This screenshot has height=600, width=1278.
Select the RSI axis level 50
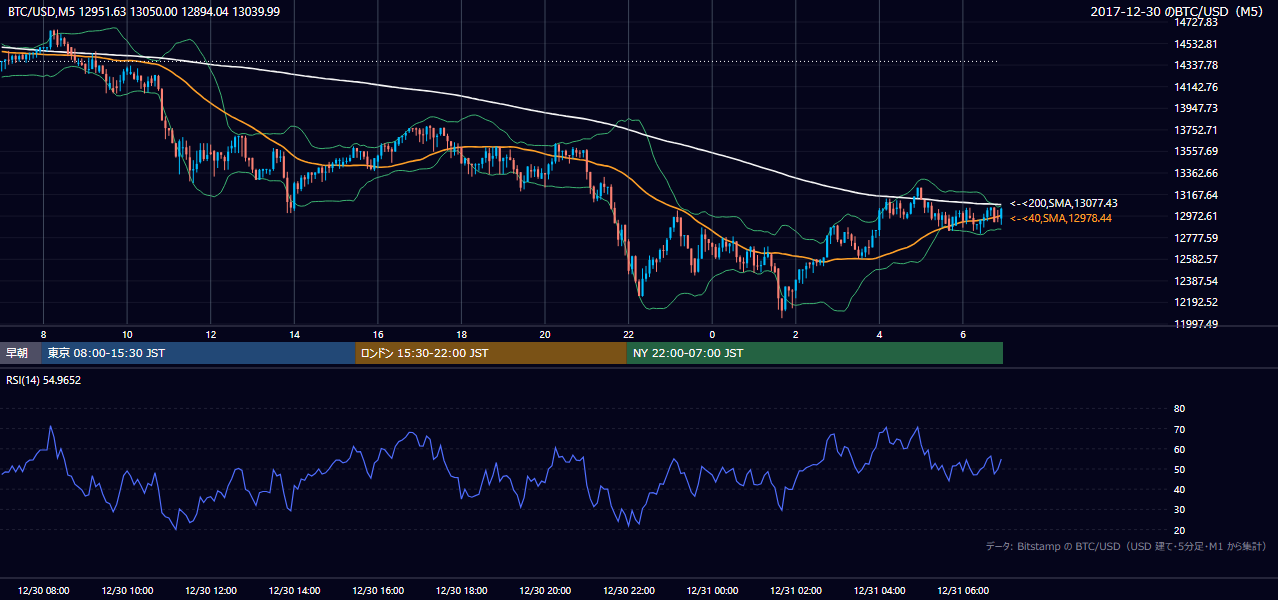[x=1179, y=469]
